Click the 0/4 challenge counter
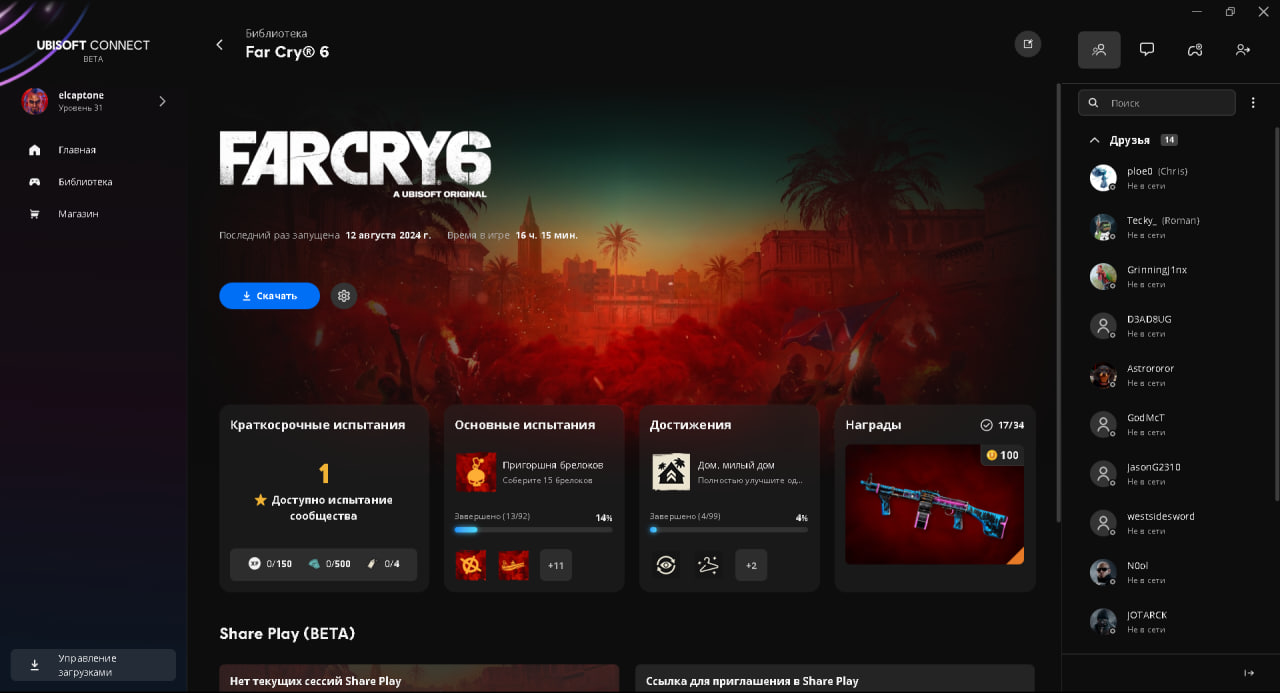 coord(382,564)
